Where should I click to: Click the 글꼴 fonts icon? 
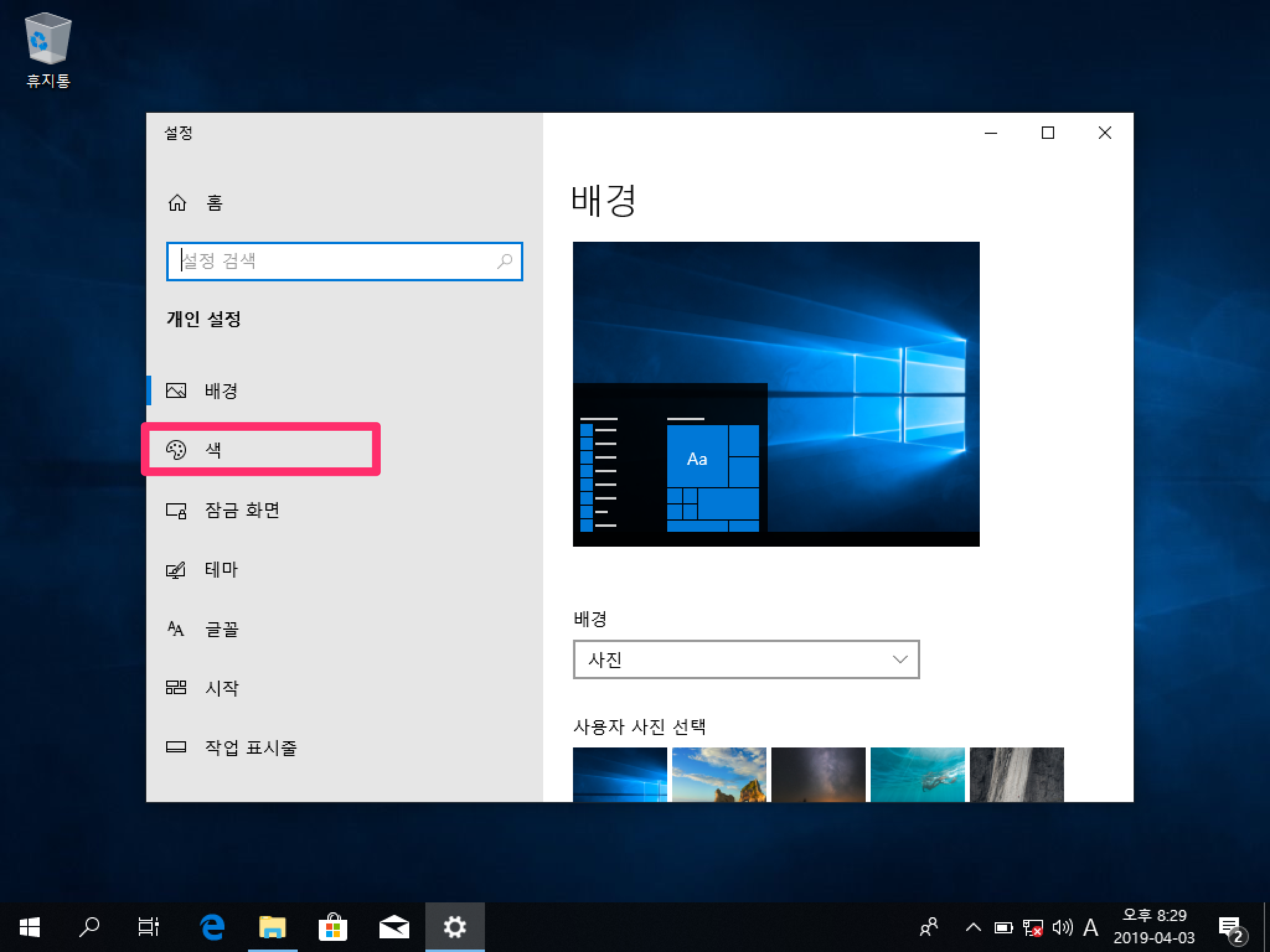[x=176, y=629]
